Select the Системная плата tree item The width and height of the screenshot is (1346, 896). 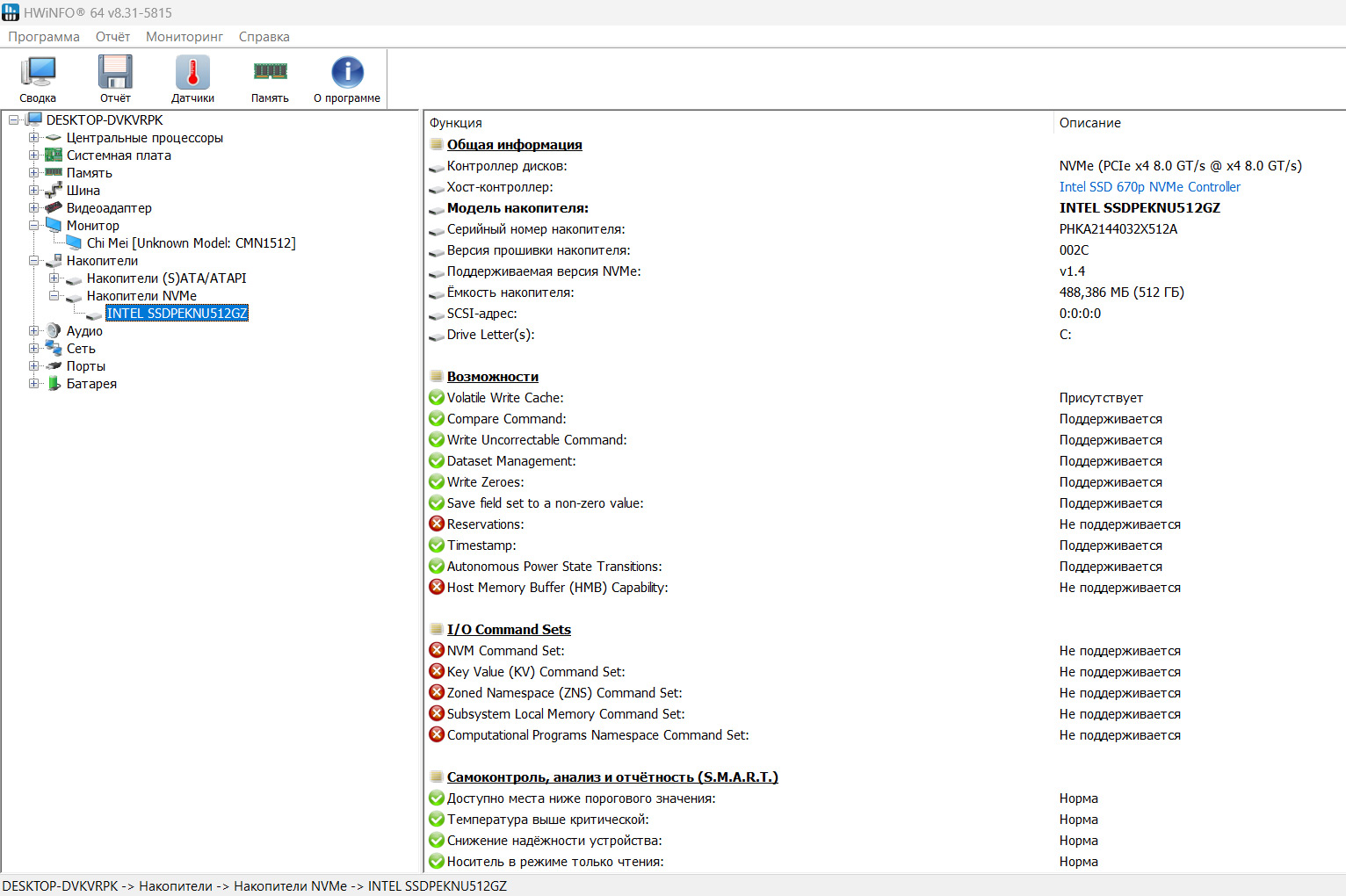(x=119, y=155)
